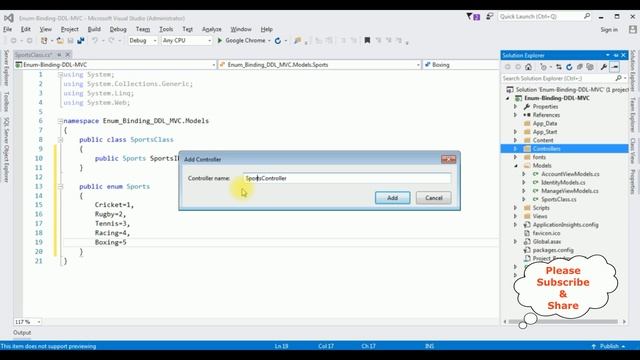Click the Save icon in toolbar
The image size is (640, 360).
click(x=71, y=41)
